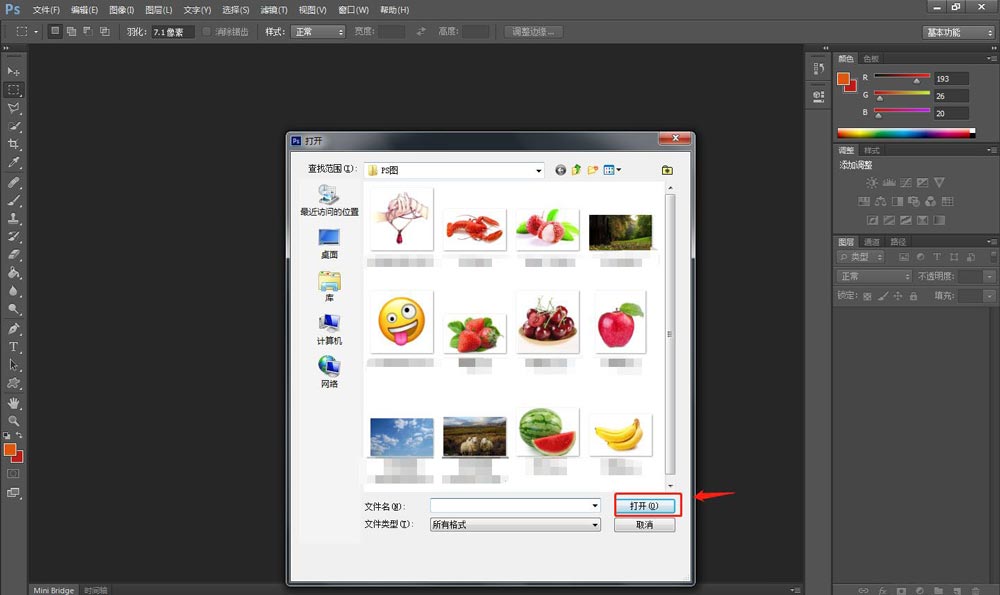Open the Mini Bridge tab
Viewport: 1000px width, 595px height.
54,590
